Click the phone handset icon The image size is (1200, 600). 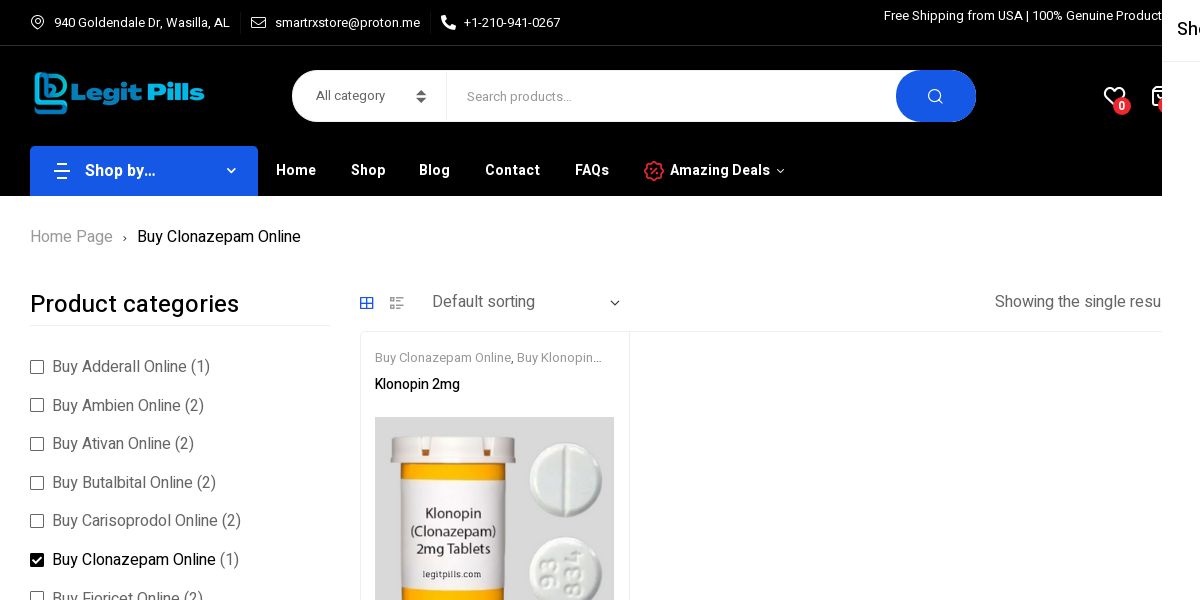[x=448, y=22]
